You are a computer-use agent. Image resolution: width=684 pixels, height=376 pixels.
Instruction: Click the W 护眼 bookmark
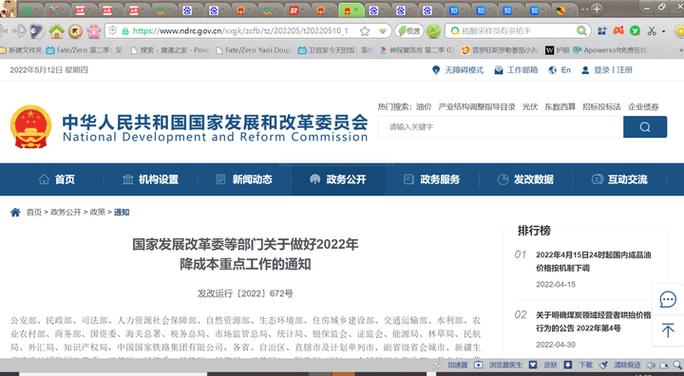point(557,50)
